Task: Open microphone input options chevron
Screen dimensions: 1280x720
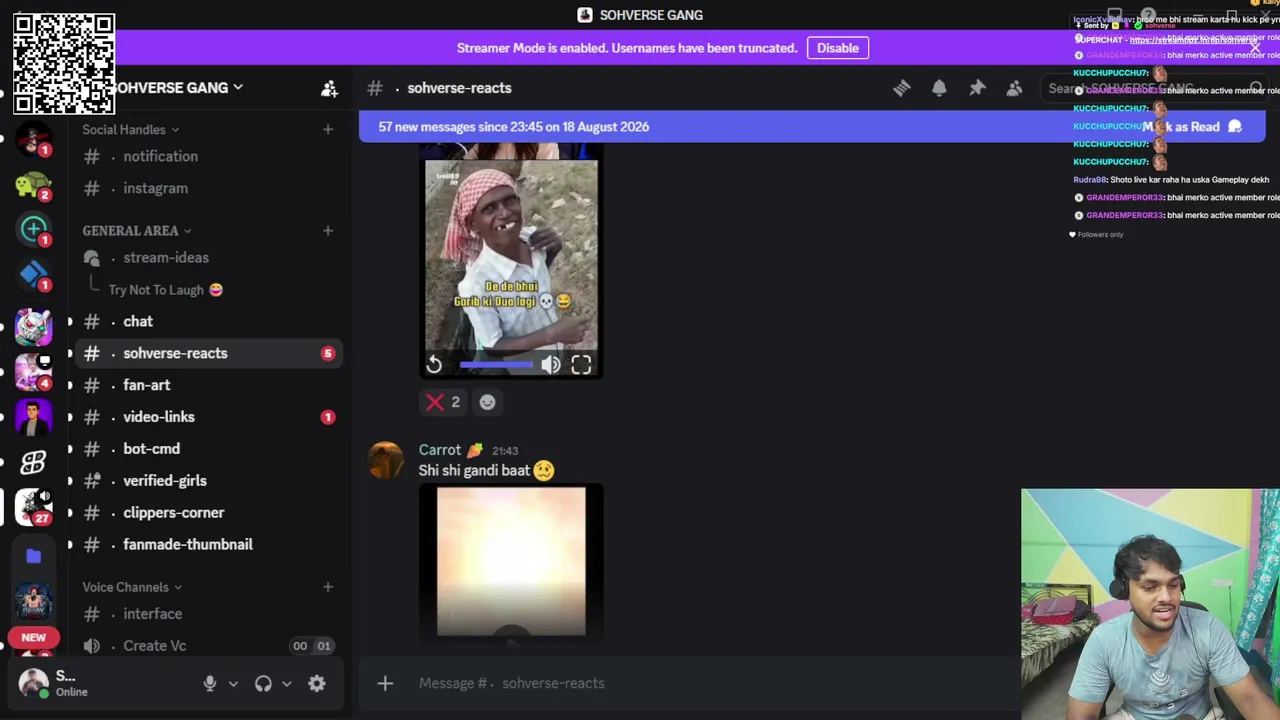Action: tap(233, 684)
